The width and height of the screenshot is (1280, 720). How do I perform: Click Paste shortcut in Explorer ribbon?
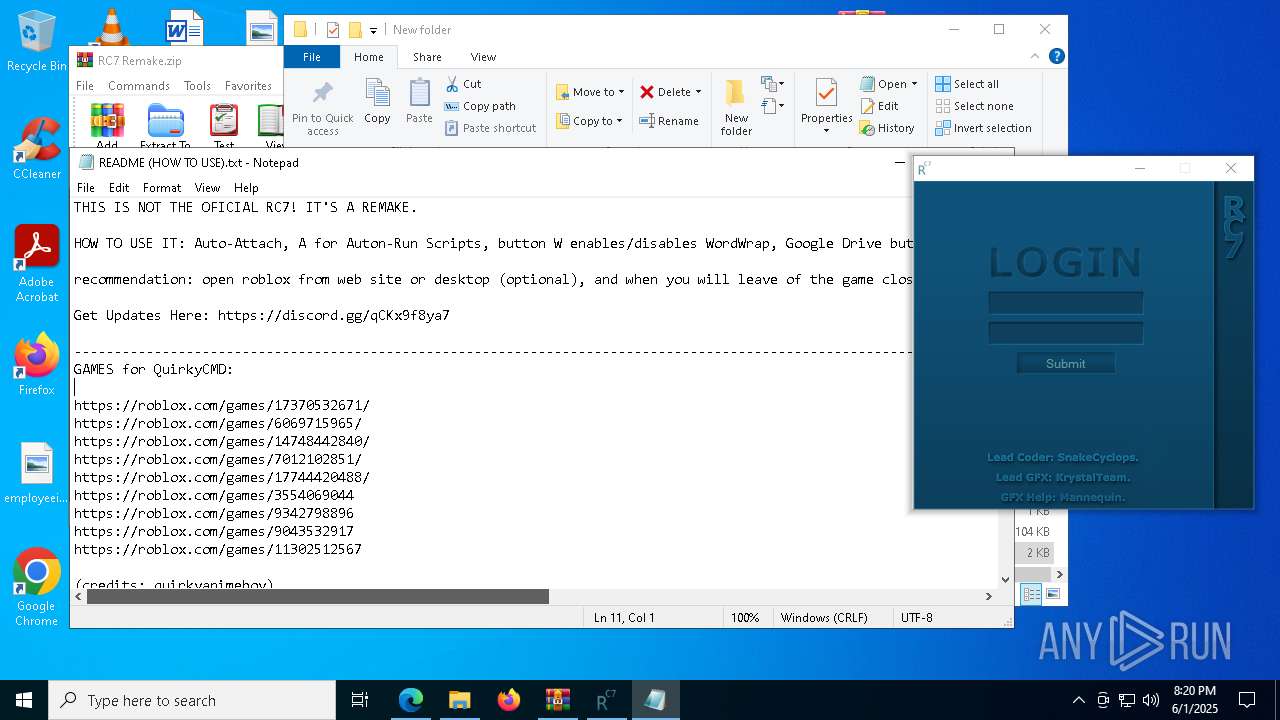point(490,128)
